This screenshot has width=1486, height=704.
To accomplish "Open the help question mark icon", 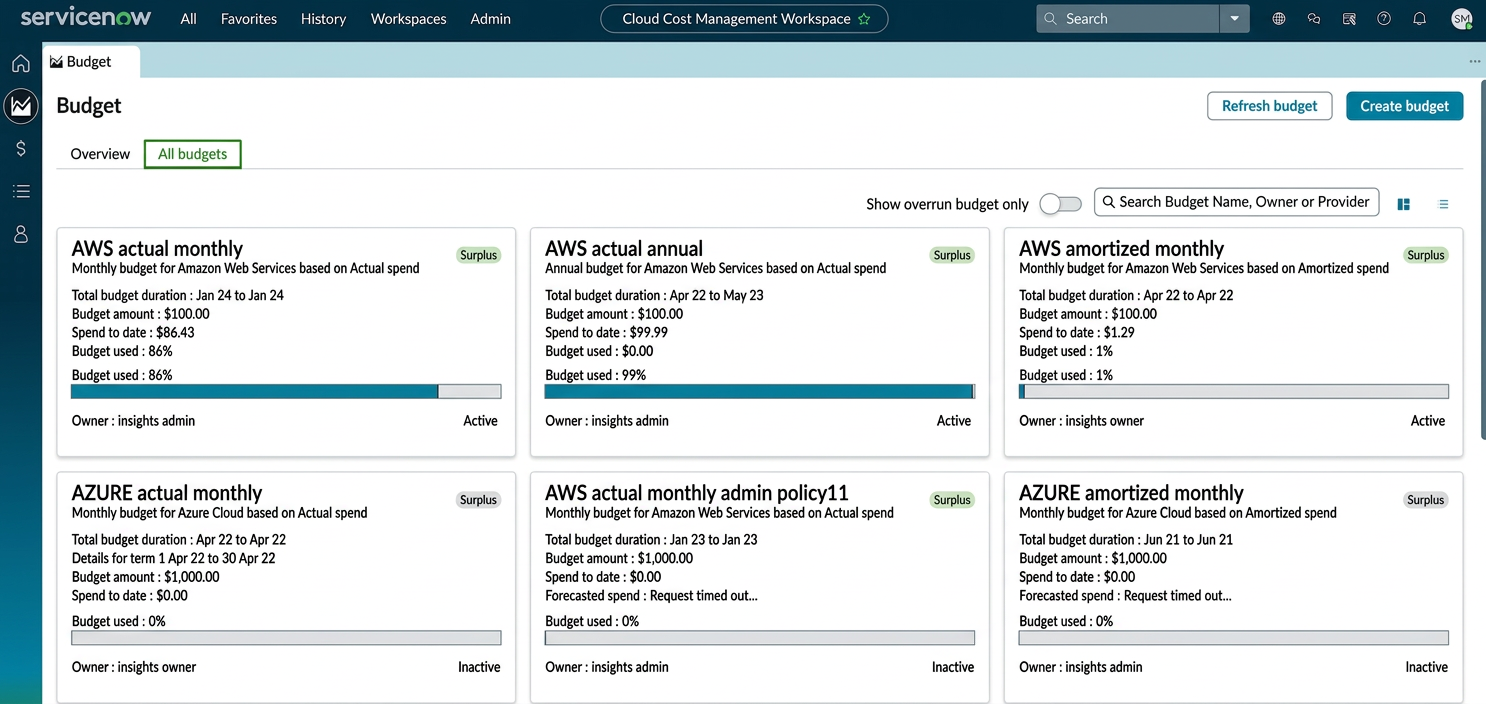I will coord(1384,18).
